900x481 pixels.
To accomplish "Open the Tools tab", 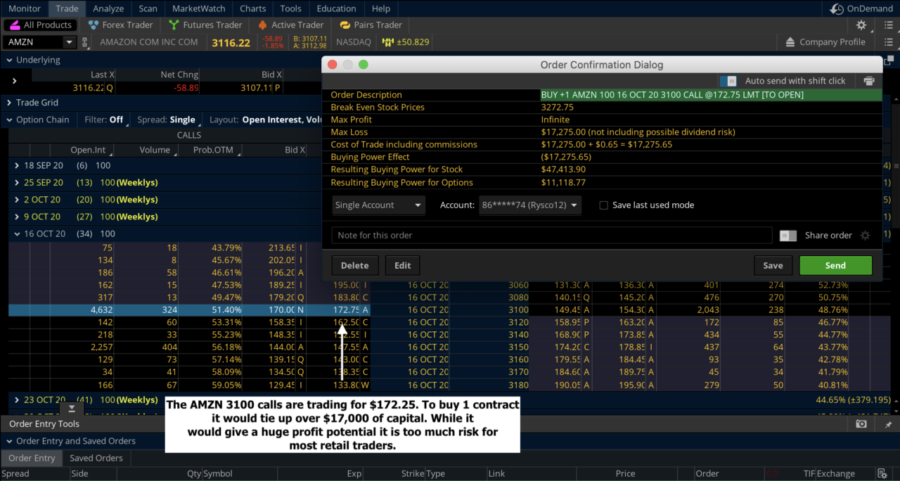I will [x=290, y=9].
